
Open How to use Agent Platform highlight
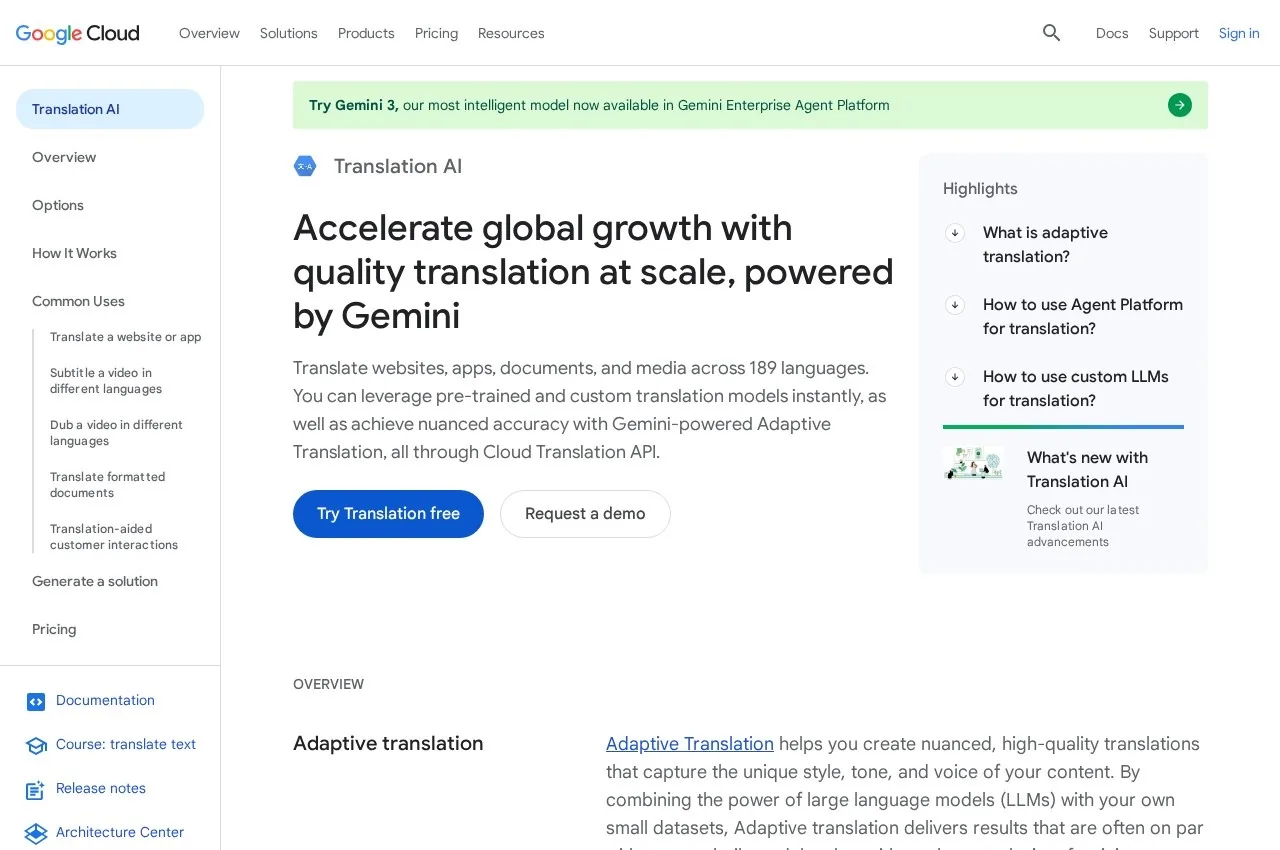point(1083,317)
